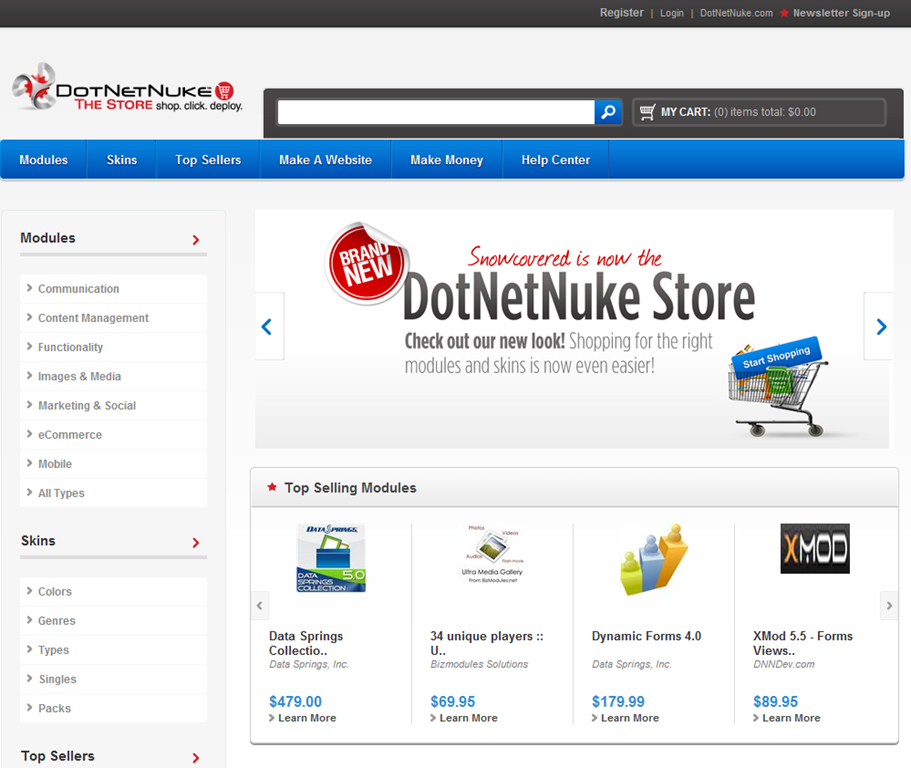Open the Content Management category
Image resolution: width=911 pixels, height=768 pixels.
pos(113,318)
